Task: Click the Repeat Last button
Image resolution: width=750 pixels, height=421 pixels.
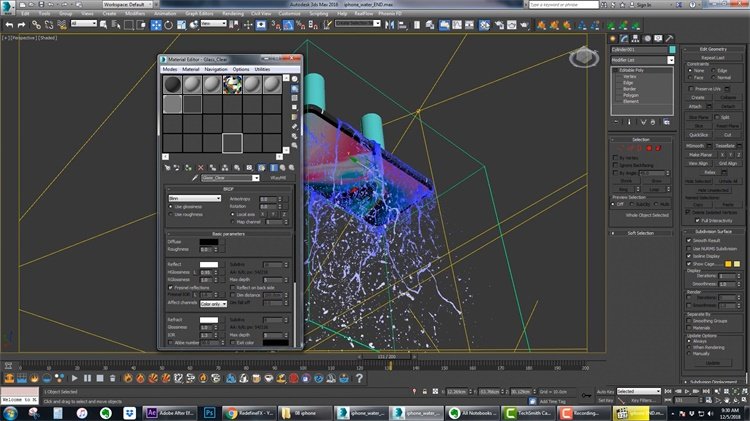Action: coord(713,58)
